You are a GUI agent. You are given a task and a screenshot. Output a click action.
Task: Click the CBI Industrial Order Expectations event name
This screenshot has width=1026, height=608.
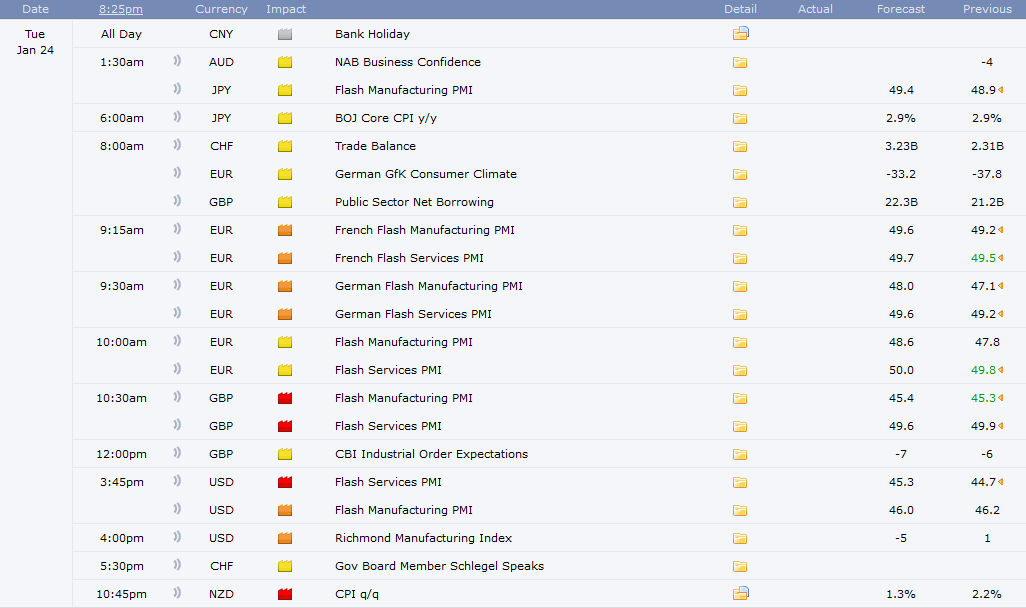pyautogui.click(x=431, y=454)
